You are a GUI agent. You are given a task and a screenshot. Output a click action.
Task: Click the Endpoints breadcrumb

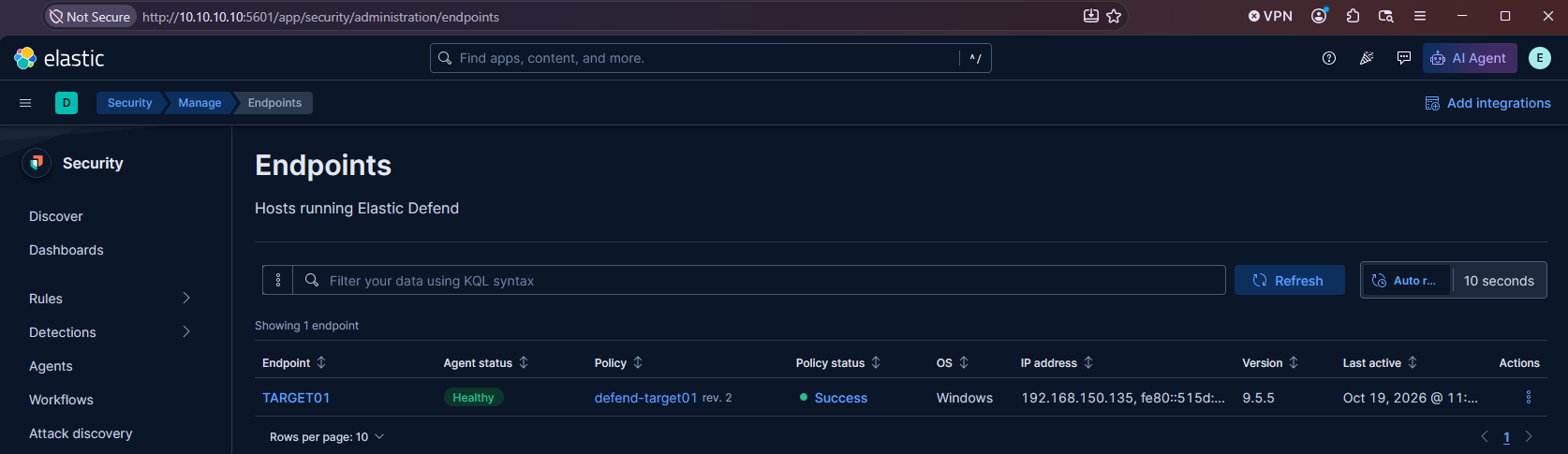[274, 103]
